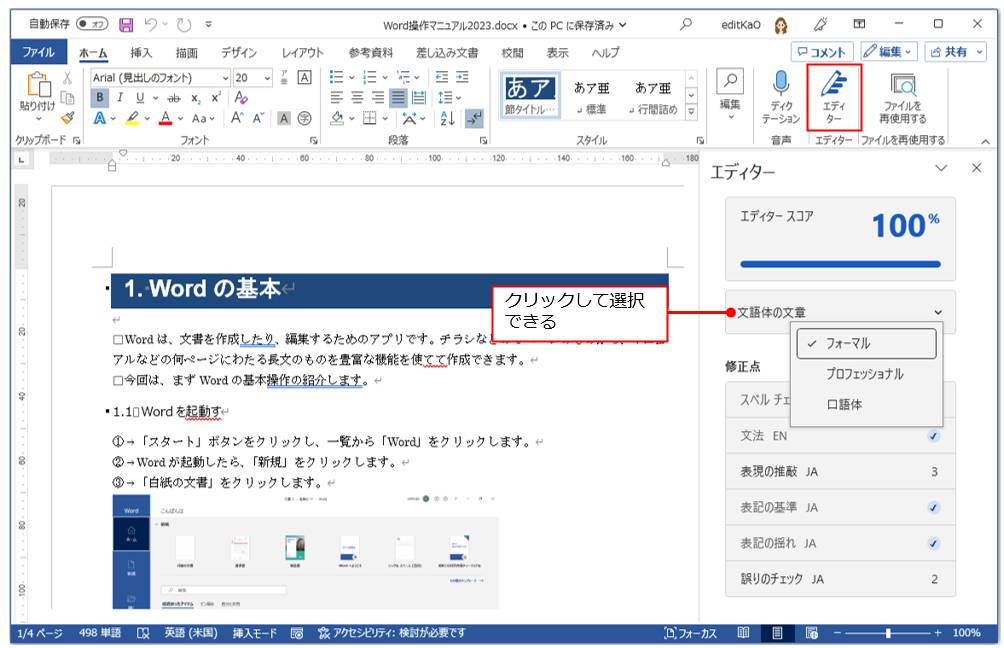1004x648 pixels.
Task: Start Dictation (ディクテーション) microphone
Action: pos(781,97)
